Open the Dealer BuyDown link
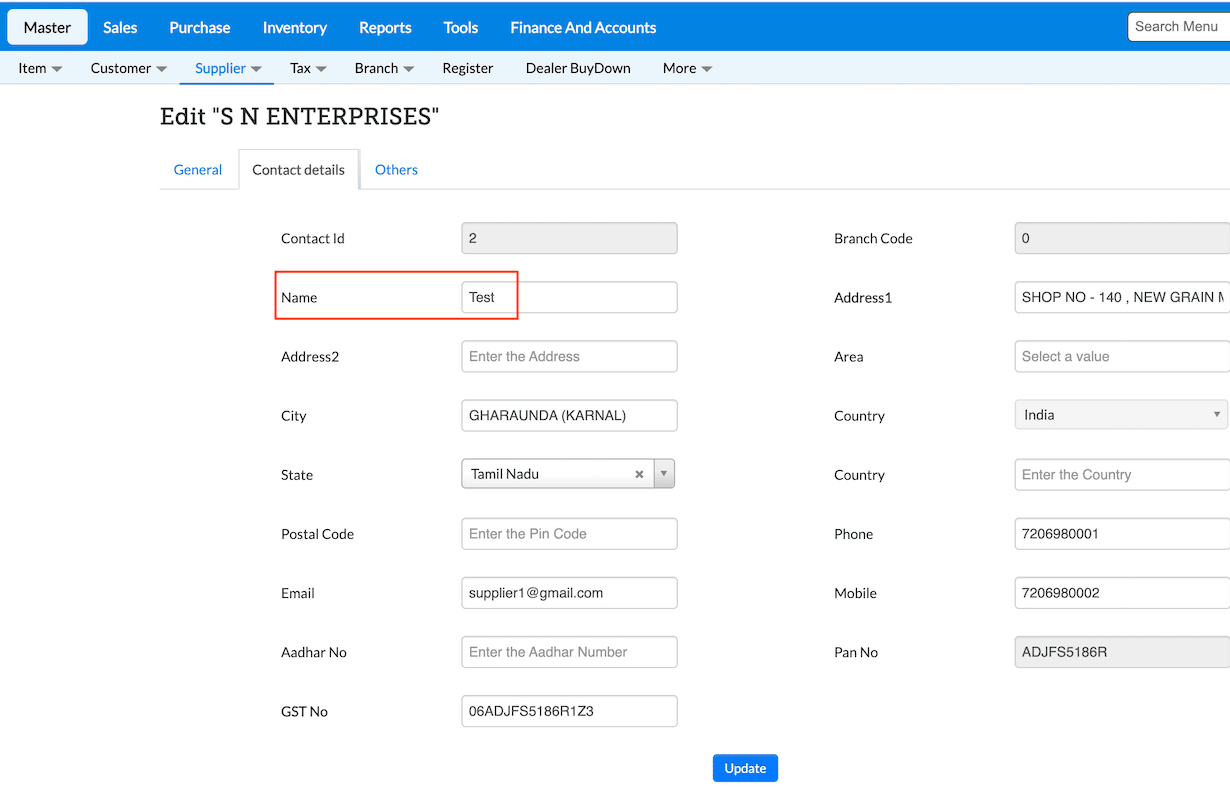Screen dimensions: 1230x789 coord(578,68)
